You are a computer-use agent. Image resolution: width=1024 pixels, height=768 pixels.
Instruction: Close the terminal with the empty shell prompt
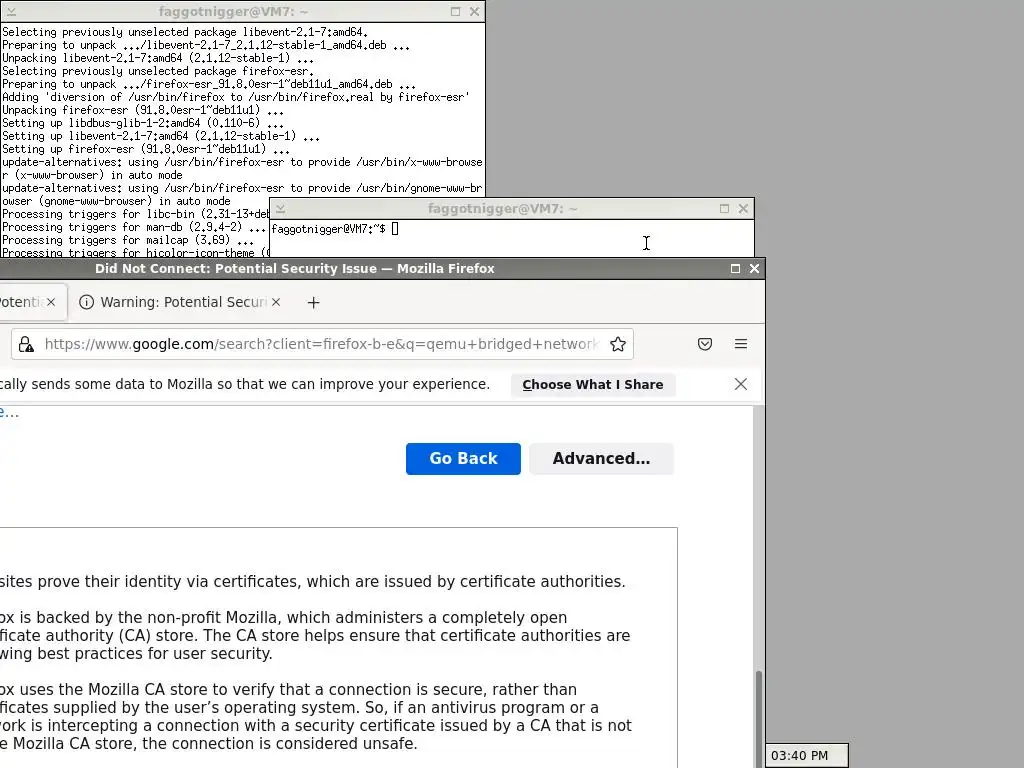click(x=743, y=208)
